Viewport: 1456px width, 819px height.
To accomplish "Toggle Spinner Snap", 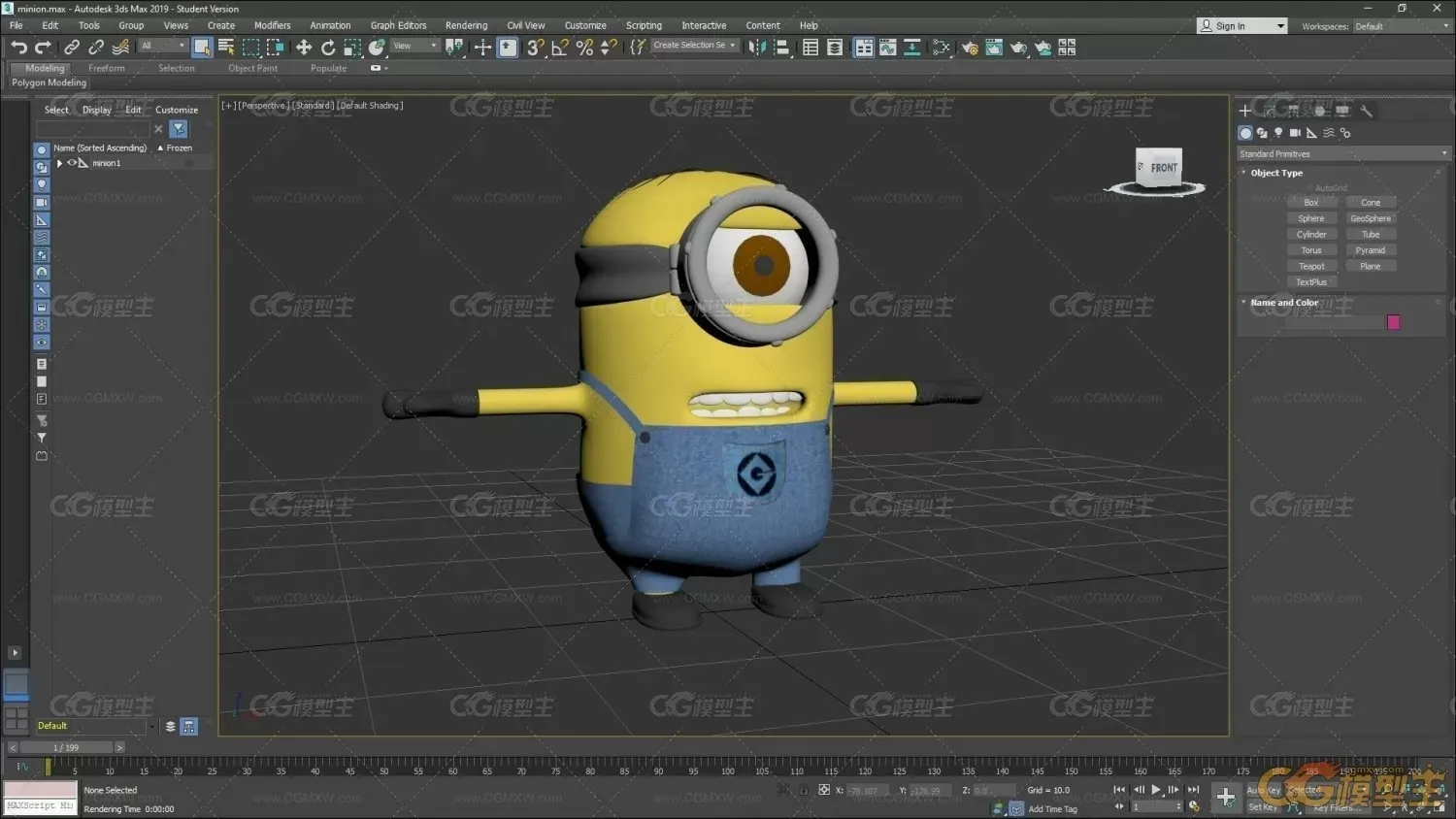I will (x=609, y=48).
